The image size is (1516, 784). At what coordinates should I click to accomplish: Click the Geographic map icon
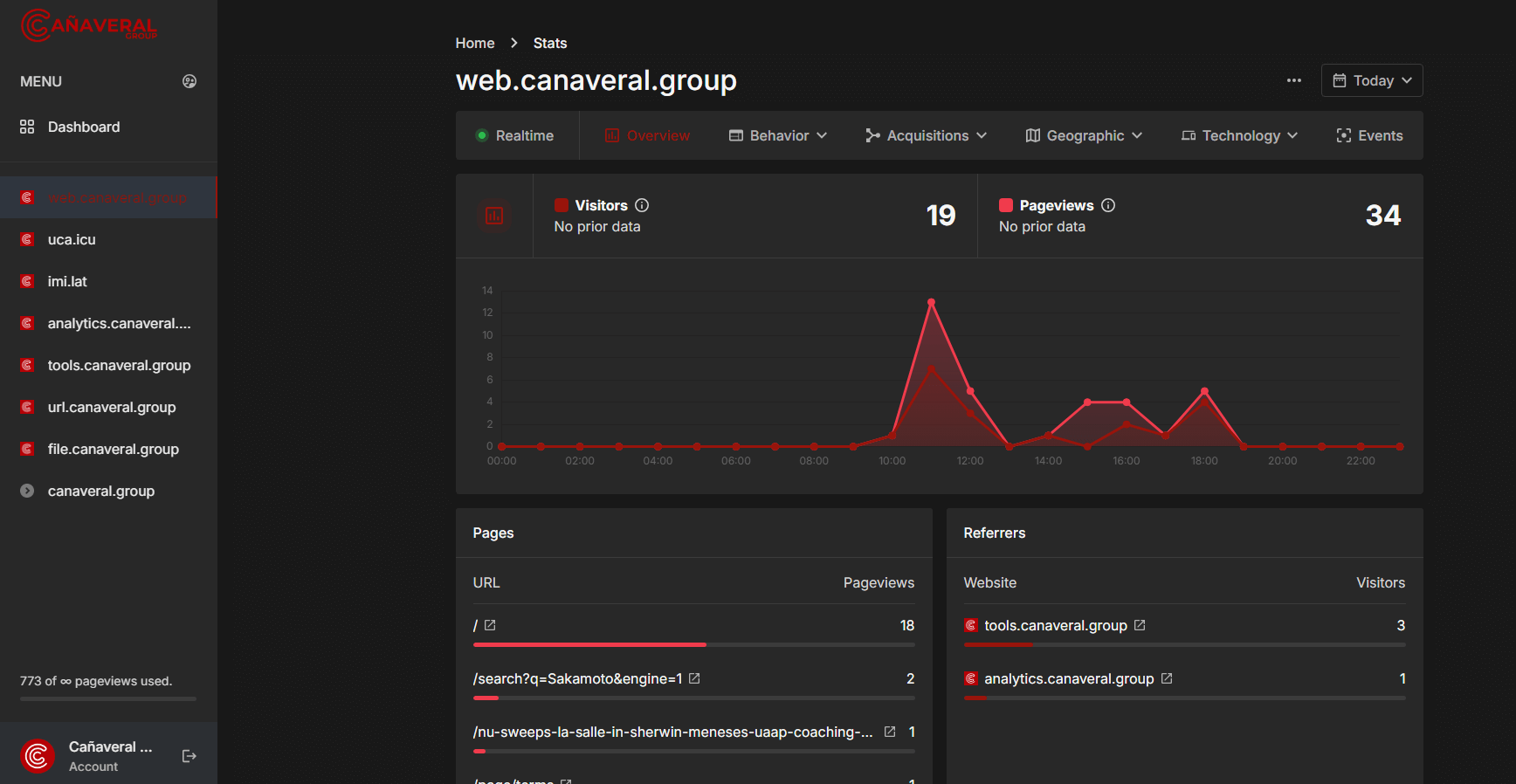(x=1033, y=135)
